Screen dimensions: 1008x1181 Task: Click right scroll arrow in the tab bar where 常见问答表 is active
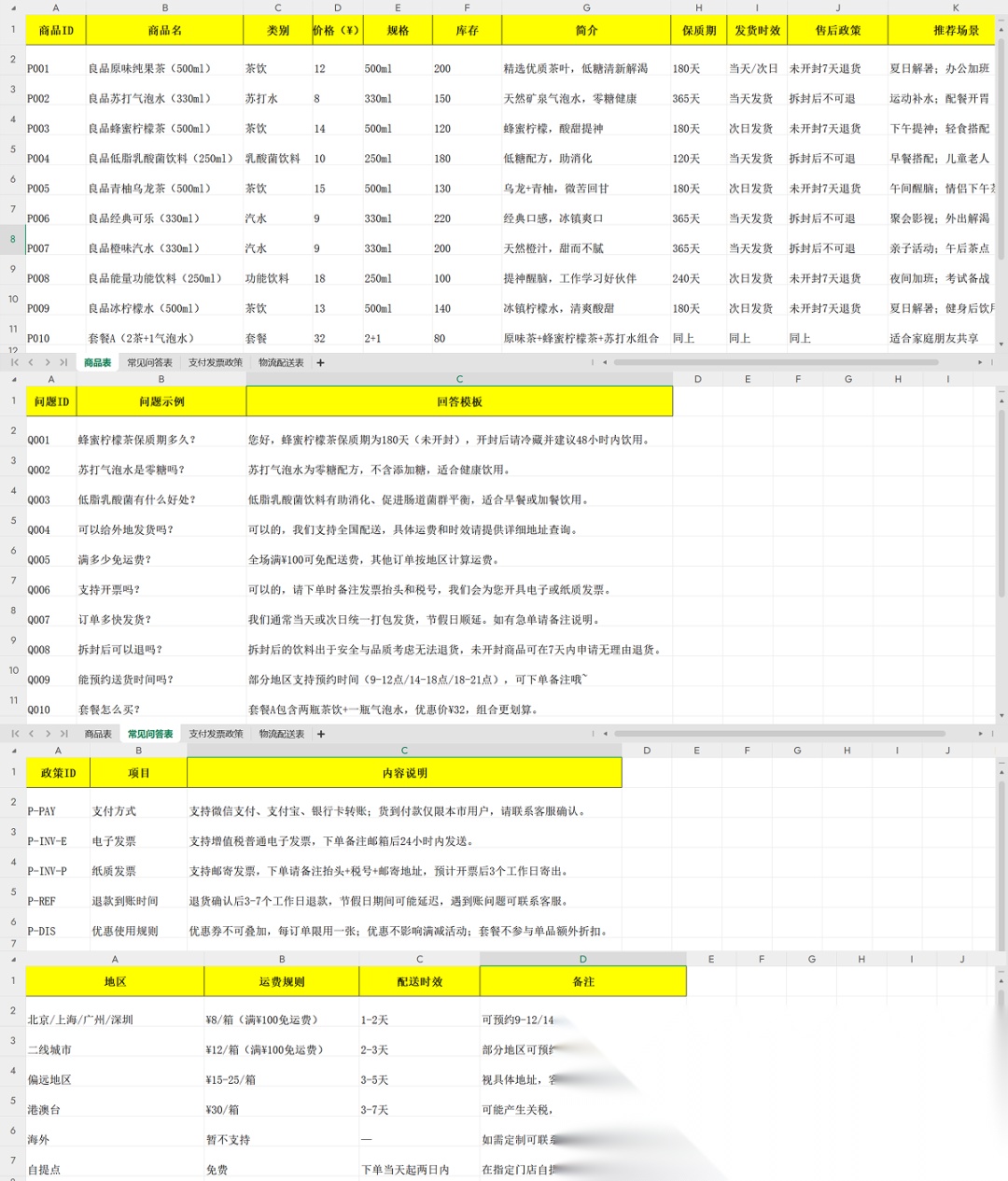click(x=979, y=734)
